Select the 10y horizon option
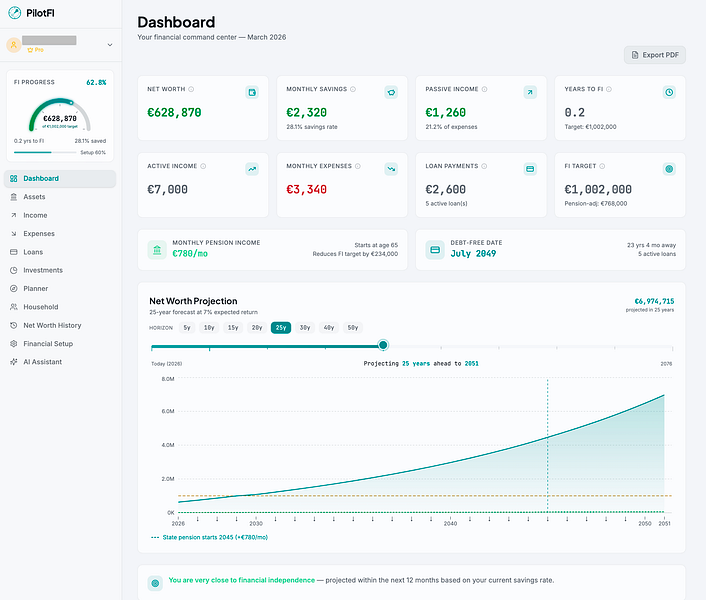706x600 pixels. (209, 328)
